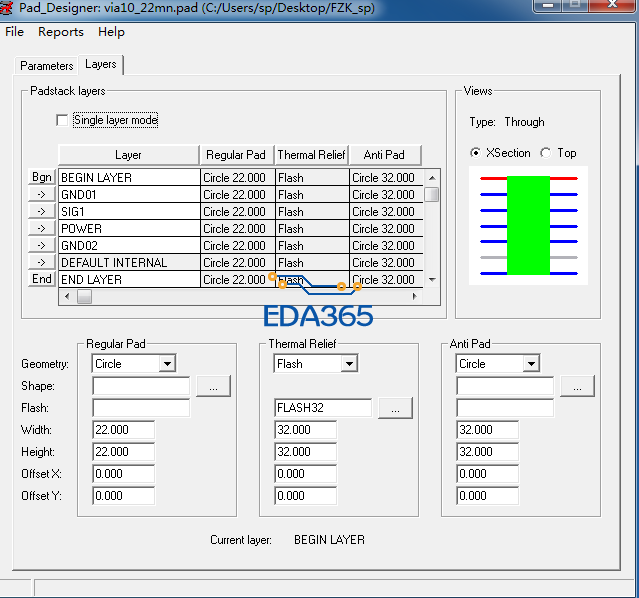Click the Regular Pad Offset Y field
This screenshot has width=639, height=598.
click(x=123, y=496)
